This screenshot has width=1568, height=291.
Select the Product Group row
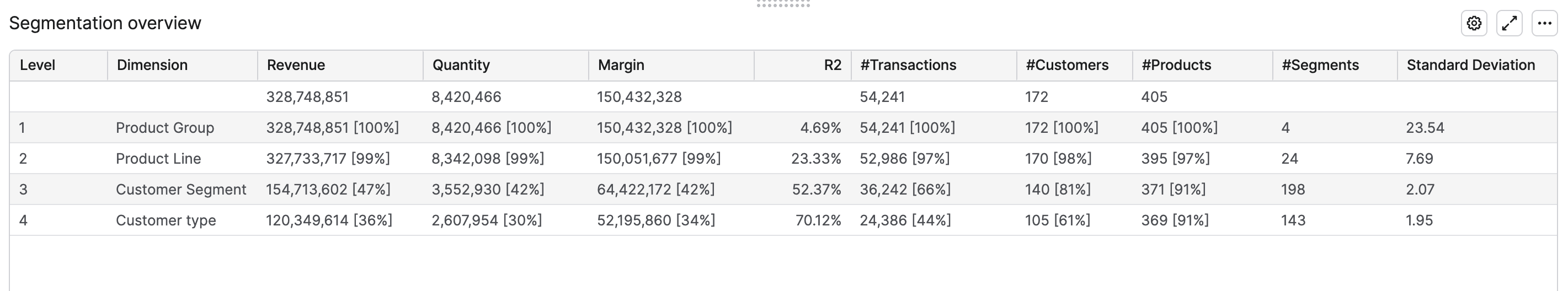[165, 127]
